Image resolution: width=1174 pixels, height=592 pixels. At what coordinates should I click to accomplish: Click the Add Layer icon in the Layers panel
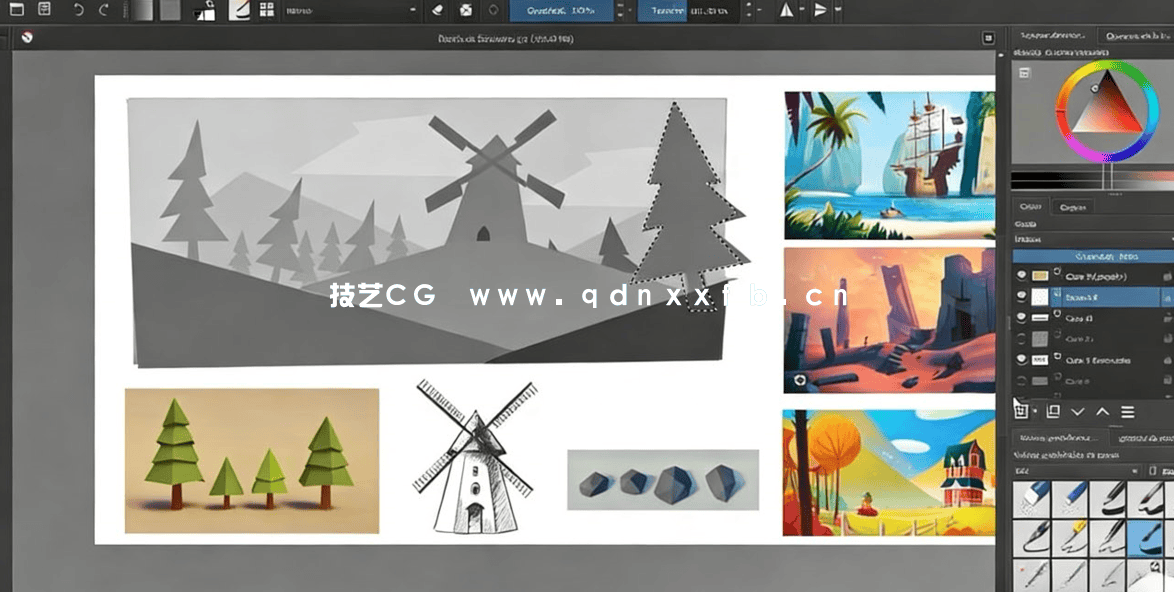point(1023,411)
